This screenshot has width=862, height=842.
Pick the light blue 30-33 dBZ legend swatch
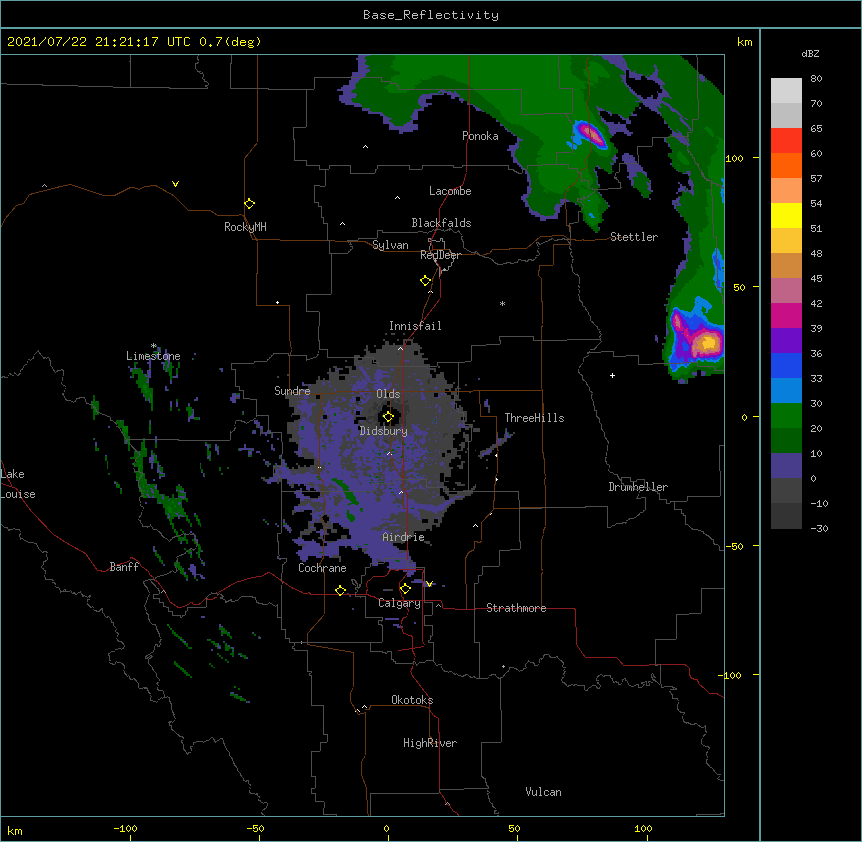coord(786,391)
